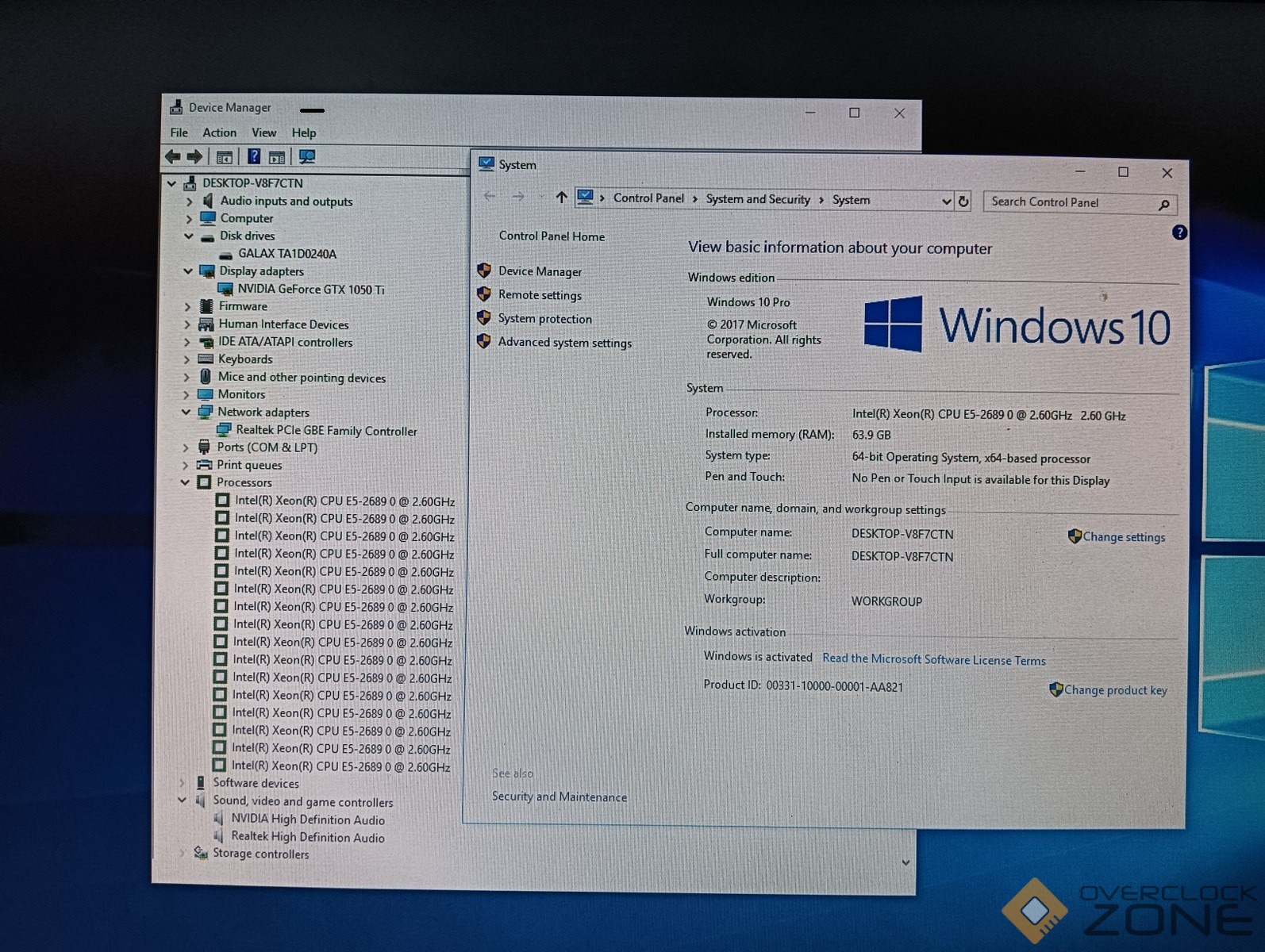Collapse the Processors node
The height and width of the screenshot is (952, 1265).
pos(186,482)
